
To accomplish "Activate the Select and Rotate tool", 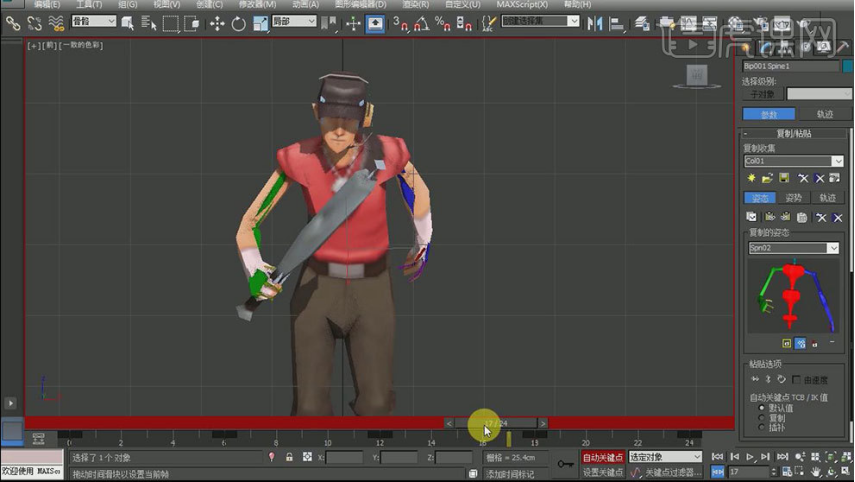I will 238,23.
